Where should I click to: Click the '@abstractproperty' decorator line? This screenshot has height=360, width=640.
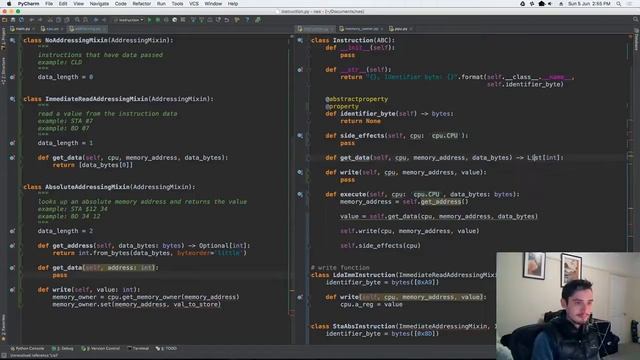point(357,99)
